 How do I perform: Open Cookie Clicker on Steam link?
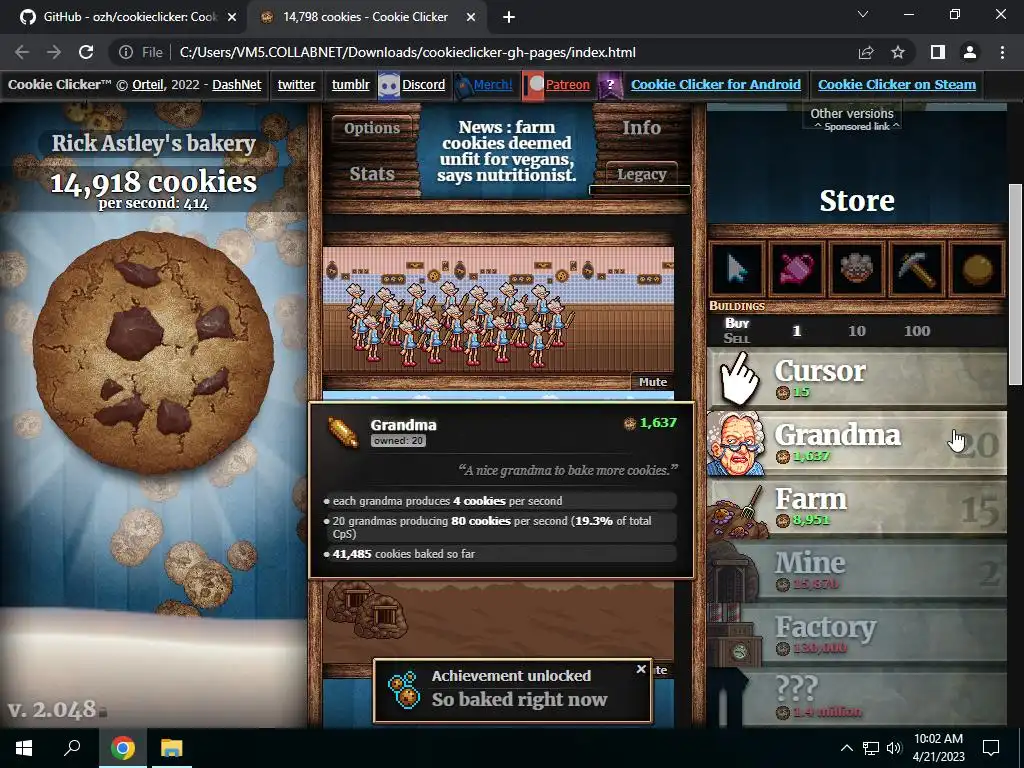click(897, 84)
